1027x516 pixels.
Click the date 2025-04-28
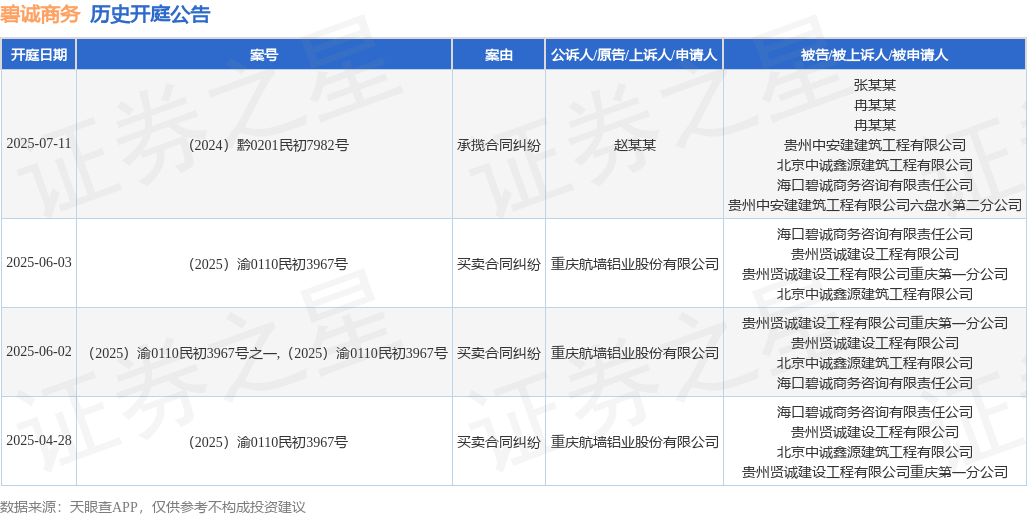(x=39, y=441)
